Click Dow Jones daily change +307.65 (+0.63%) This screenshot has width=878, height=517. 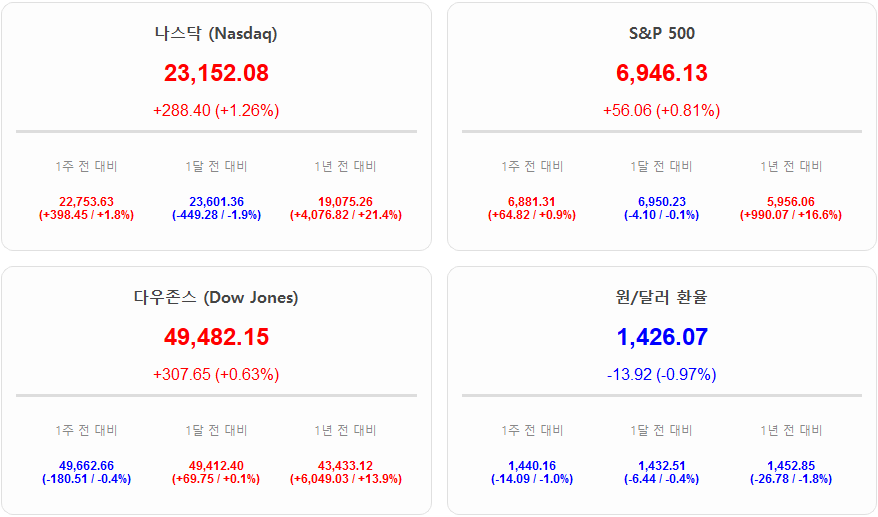click(x=216, y=375)
